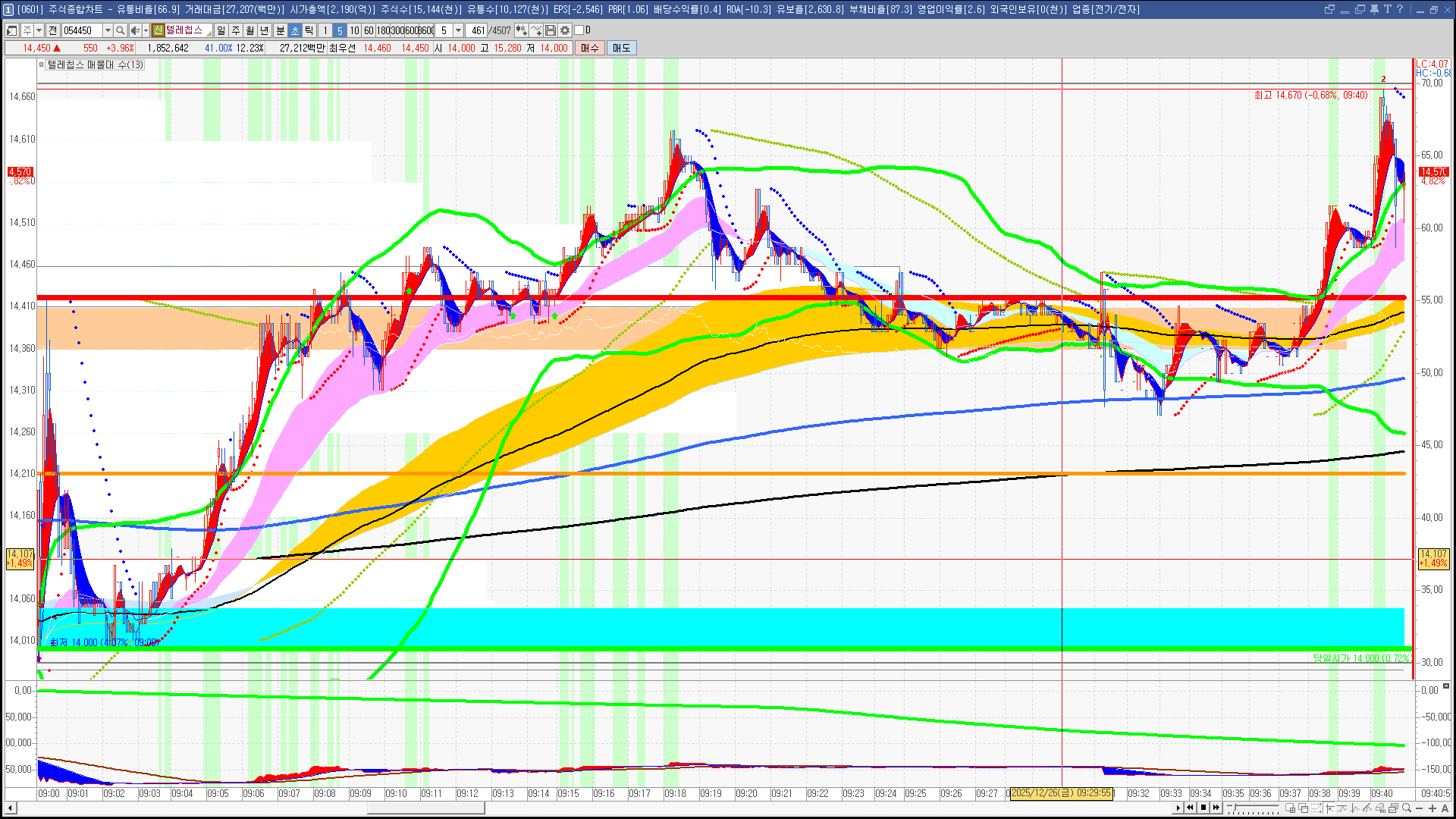The width and height of the screenshot is (1456, 819).
Task: Click the speaker sound icon in toolbar
Action: tap(135, 30)
